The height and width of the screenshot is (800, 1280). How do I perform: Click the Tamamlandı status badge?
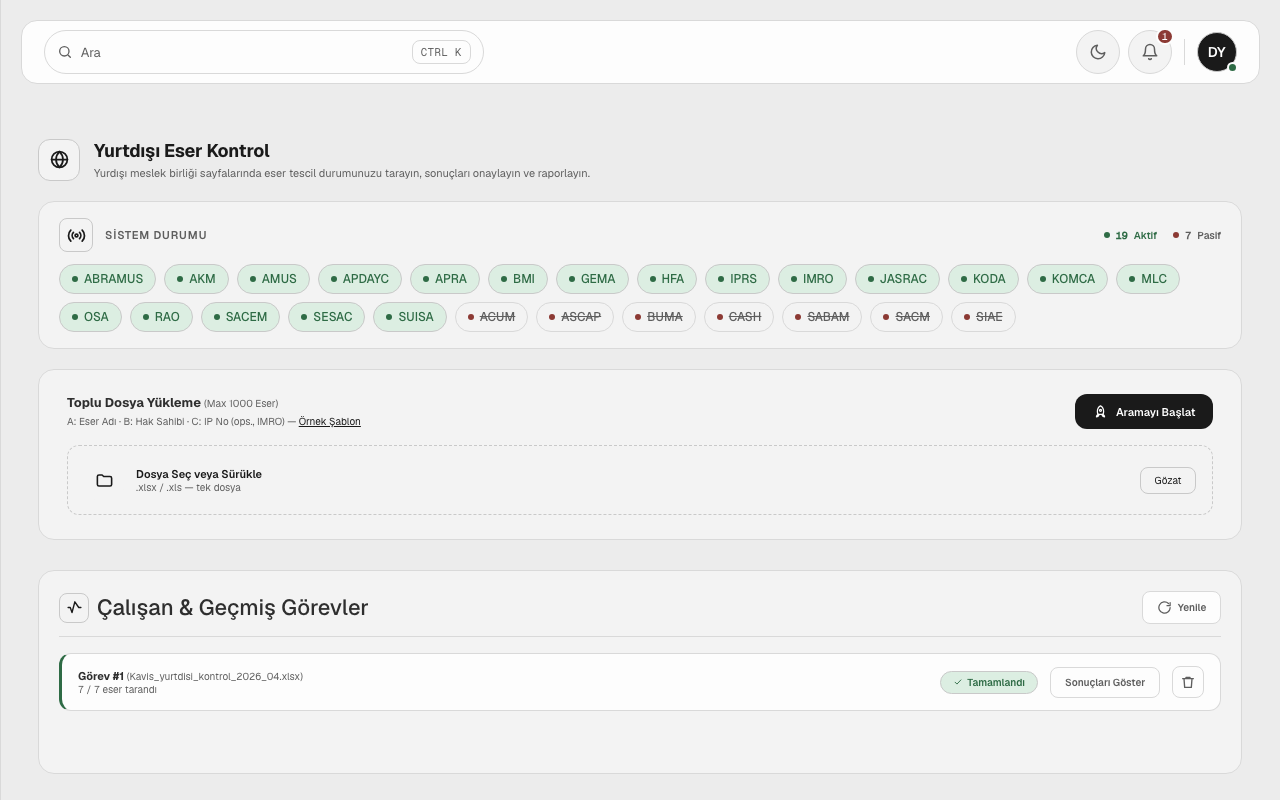(x=989, y=682)
